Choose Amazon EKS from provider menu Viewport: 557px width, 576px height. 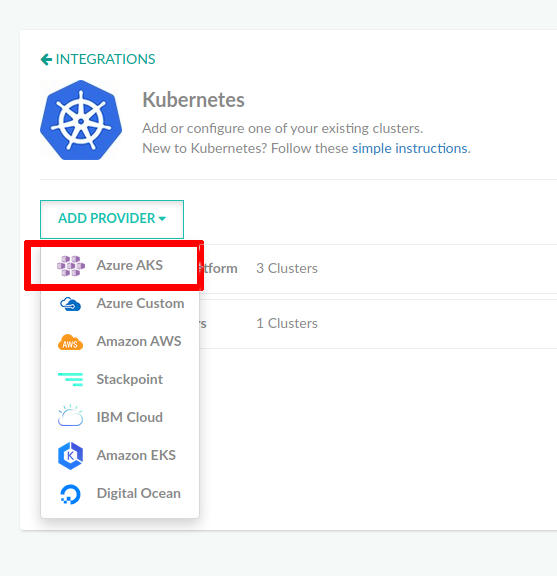tap(120, 455)
